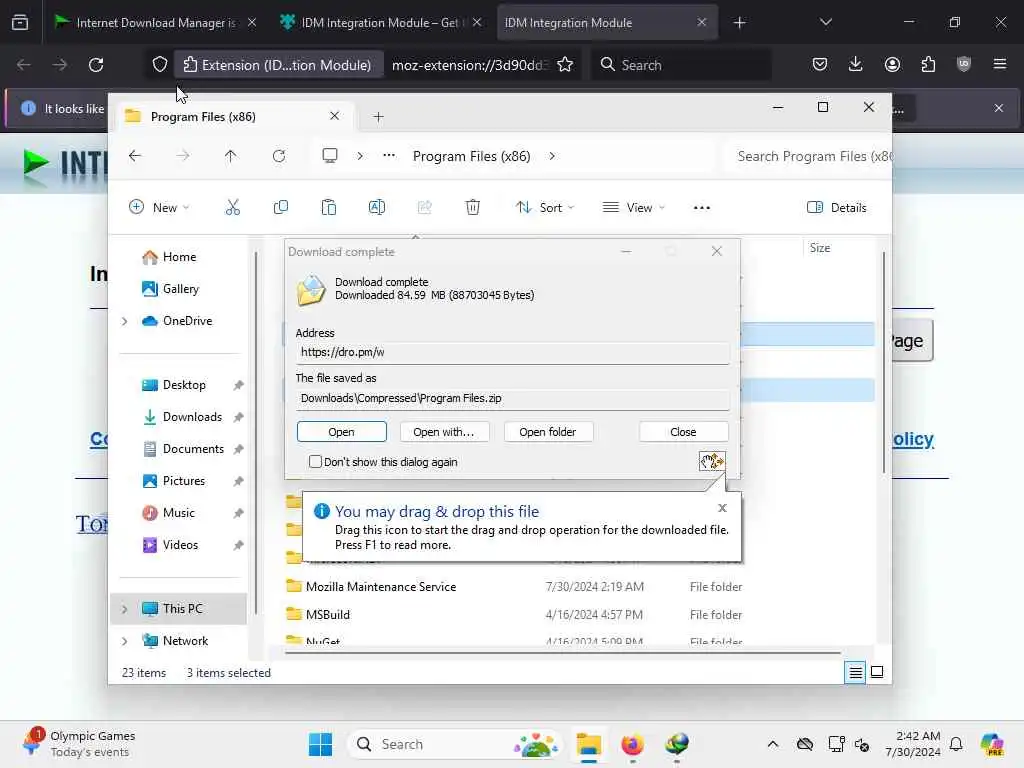1024x768 pixels.
Task: Add a new File Explorer tab
Action: (378, 117)
